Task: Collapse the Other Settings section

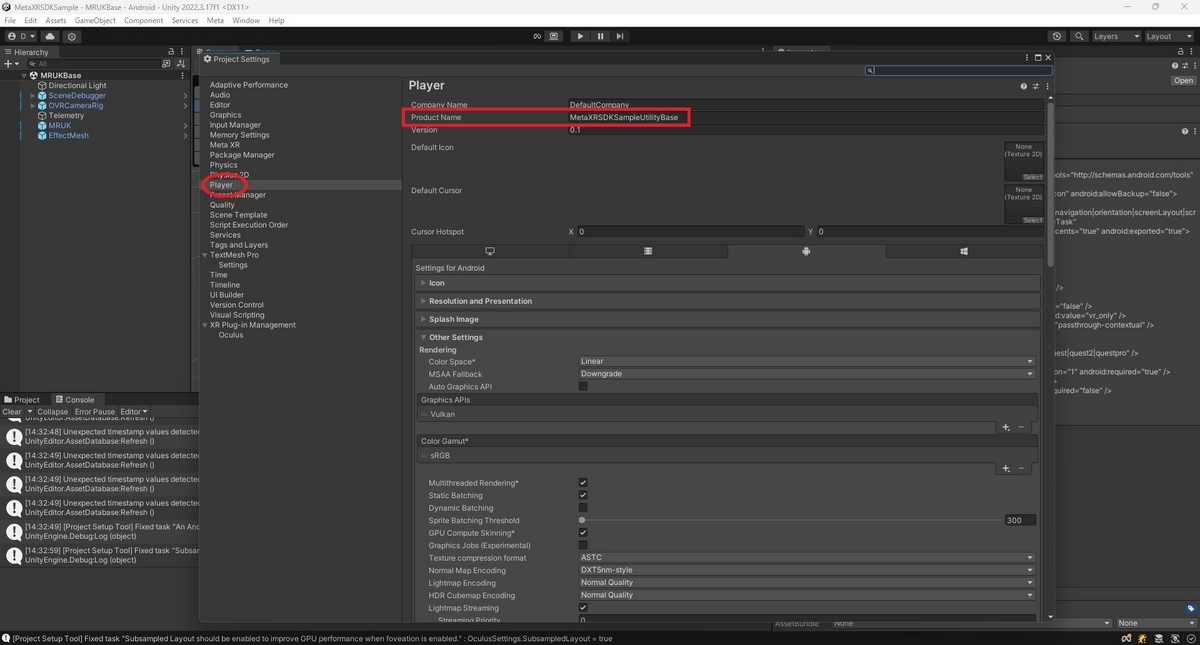Action: [727, 337]
